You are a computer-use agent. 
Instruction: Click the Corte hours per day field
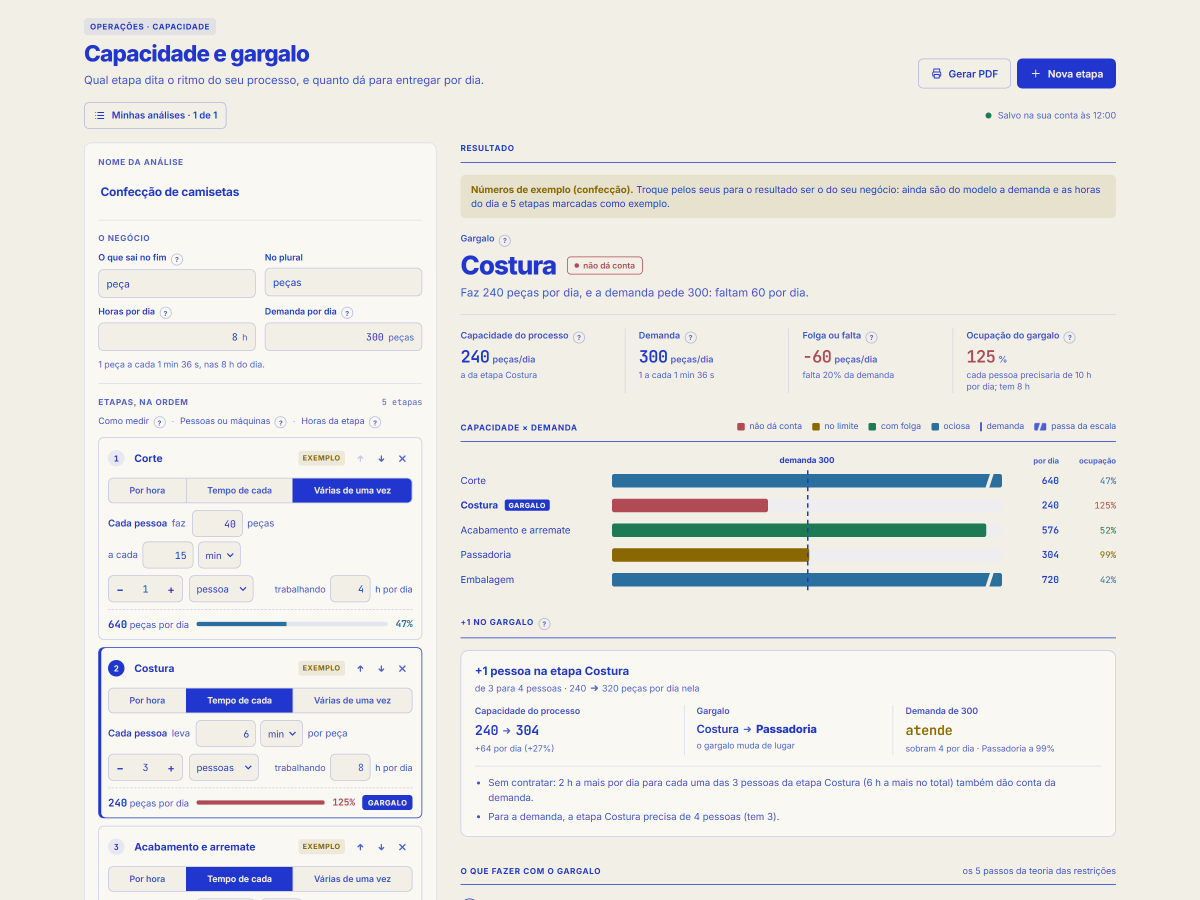[x=350, y=589]
